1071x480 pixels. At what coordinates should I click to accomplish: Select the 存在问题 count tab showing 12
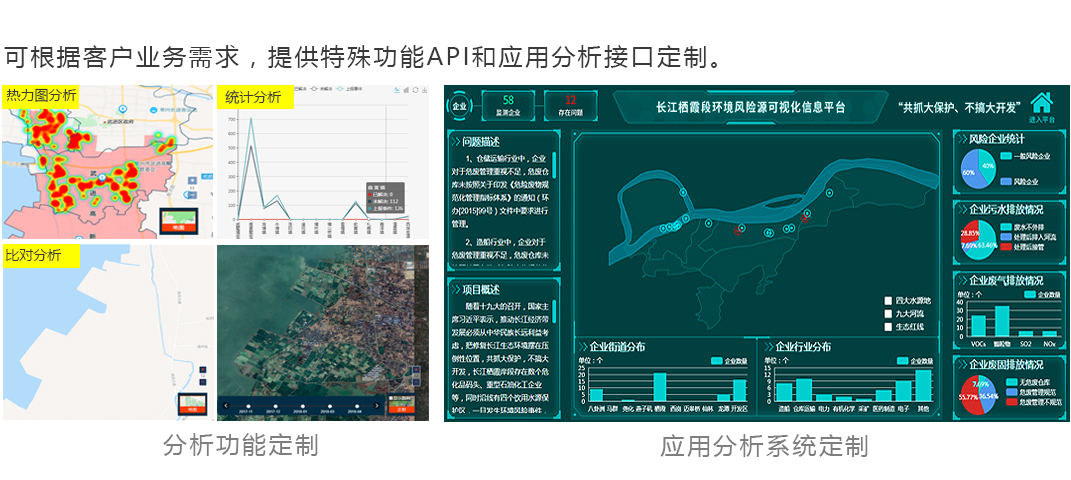pyautogui.click(x=571, y=105)
